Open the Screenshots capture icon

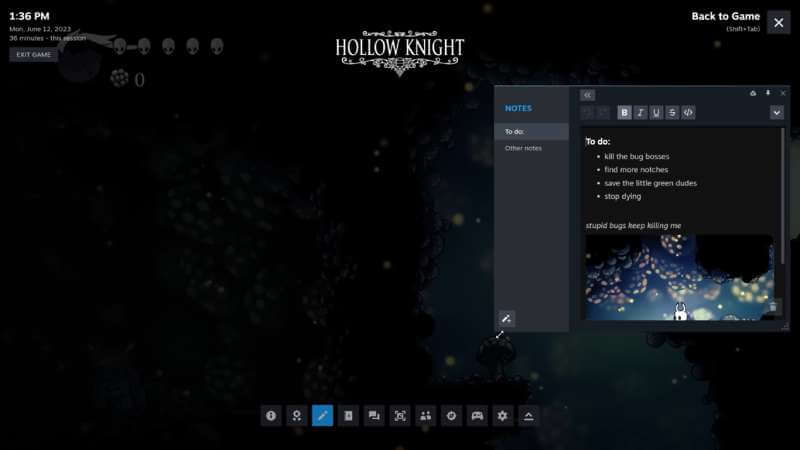(400, 416)
